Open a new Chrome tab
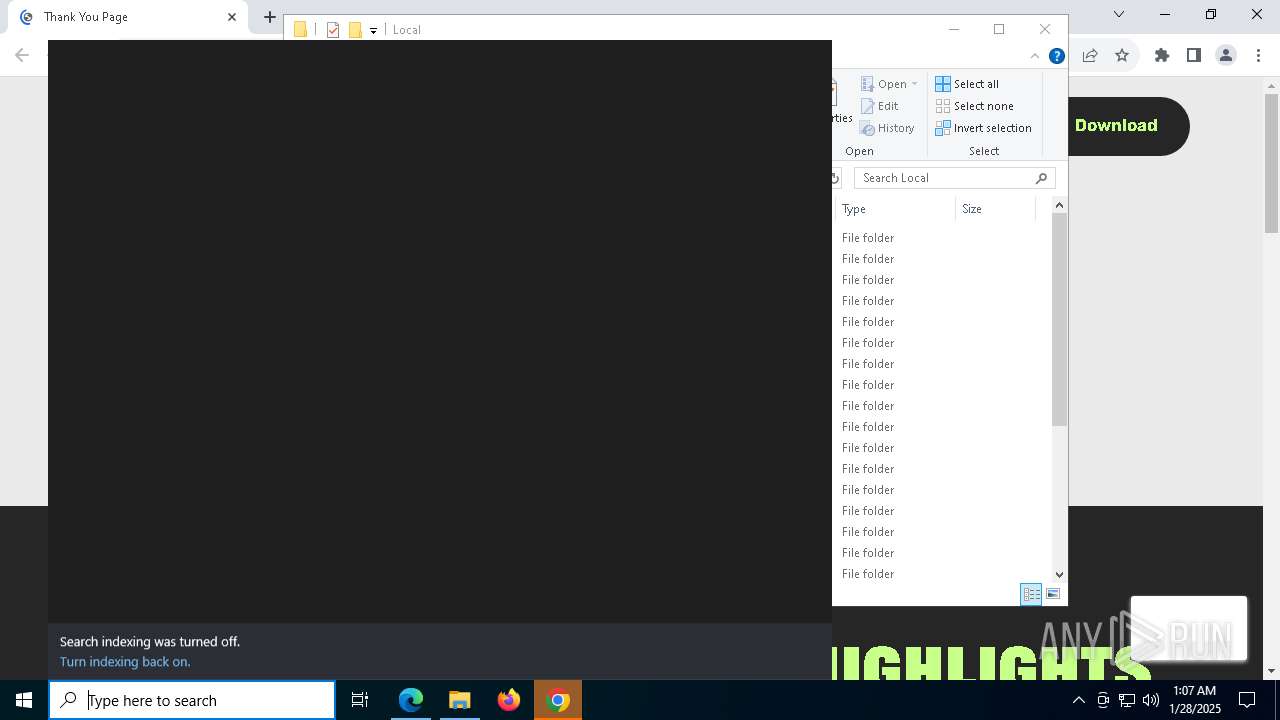This screenshot has height=720, width=1280. pos(269,17)
